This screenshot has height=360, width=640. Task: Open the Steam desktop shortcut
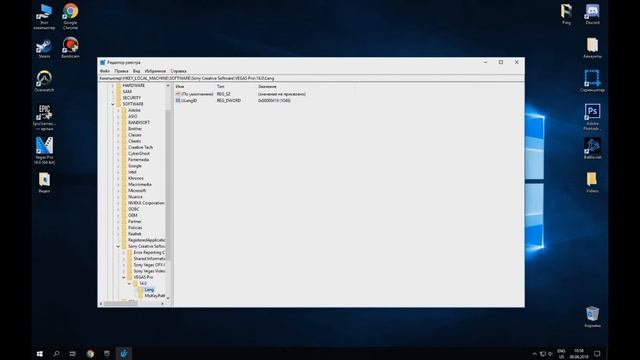[44, 48]
